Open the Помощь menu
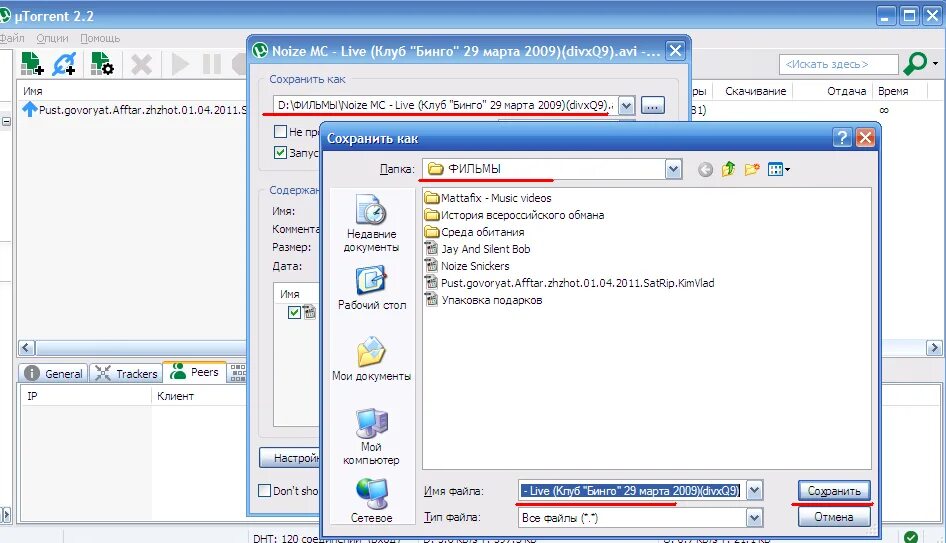Screen dimensions: 946x543 pos(100,38)
